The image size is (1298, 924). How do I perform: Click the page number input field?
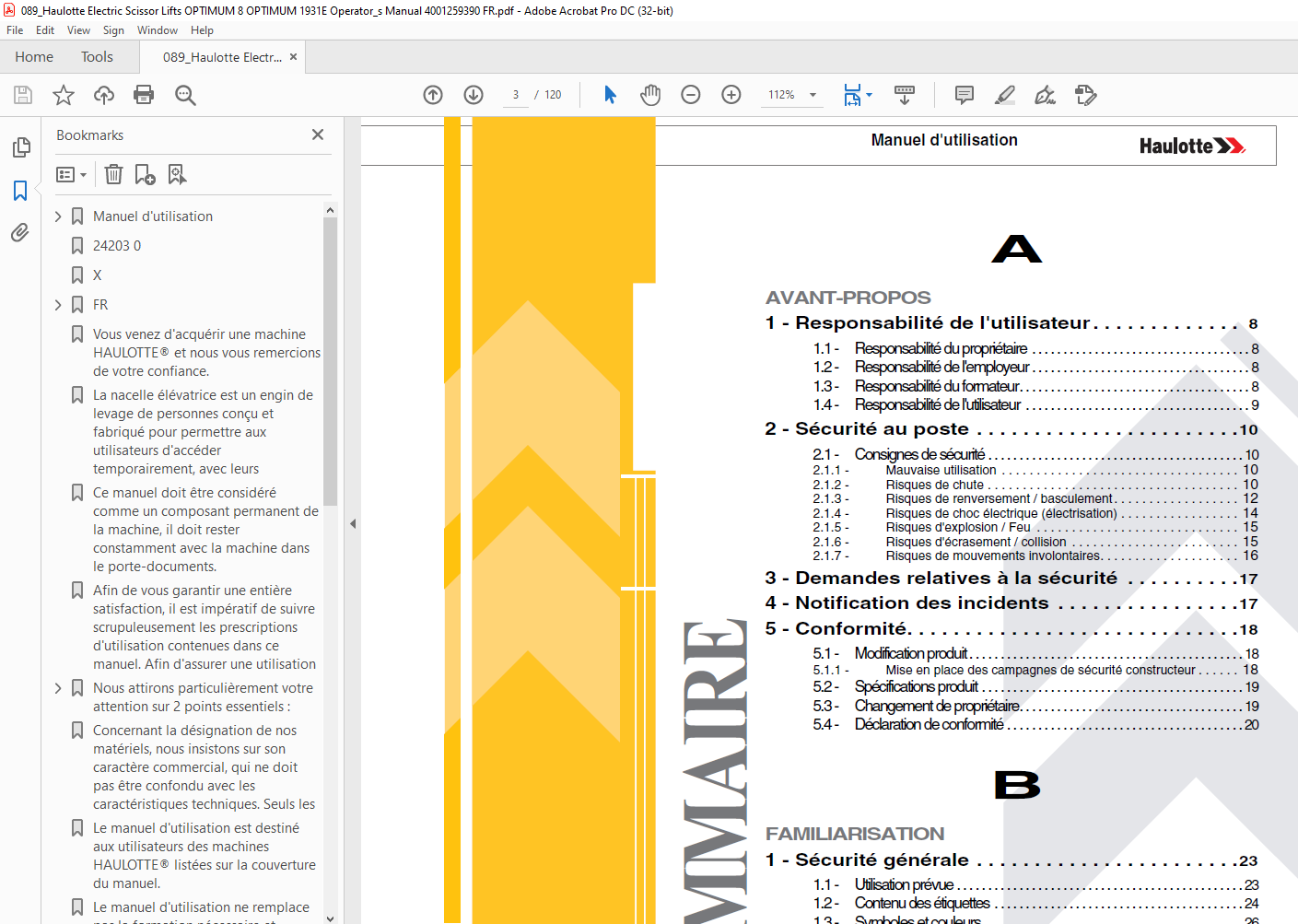coord(516,95)
